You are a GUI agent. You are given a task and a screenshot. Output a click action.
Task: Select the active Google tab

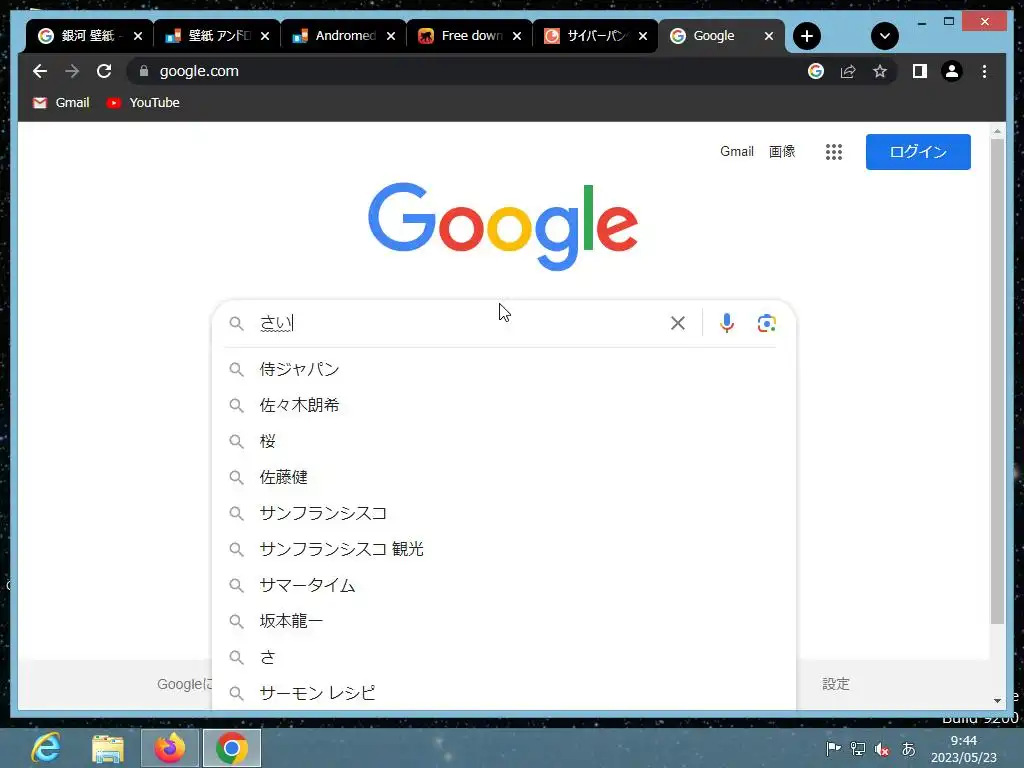point(712,36)
